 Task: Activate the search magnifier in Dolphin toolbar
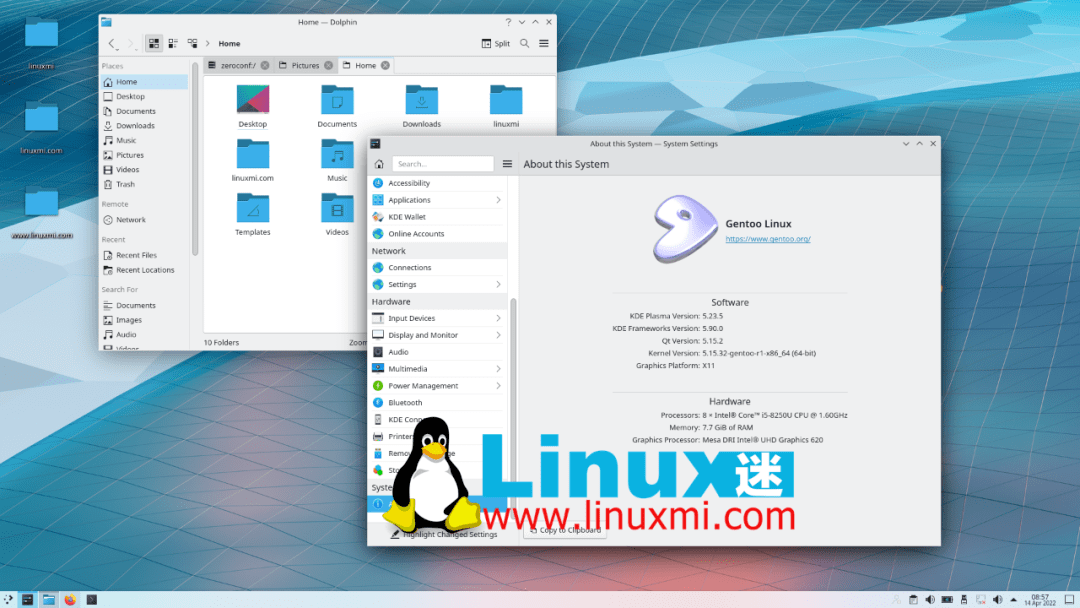(524, 43)
